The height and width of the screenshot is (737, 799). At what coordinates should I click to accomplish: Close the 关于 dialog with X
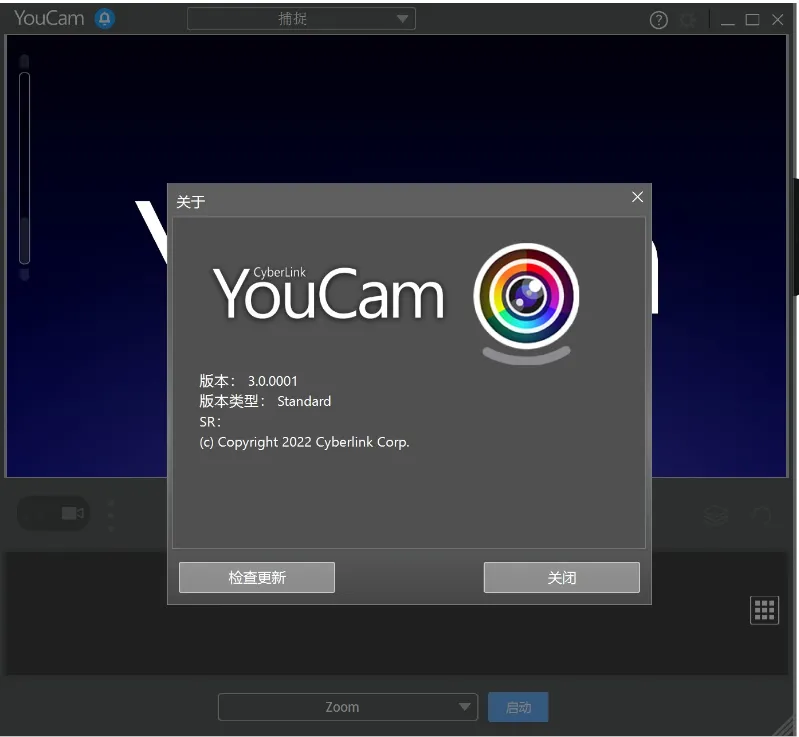click(x=637, y=197)
